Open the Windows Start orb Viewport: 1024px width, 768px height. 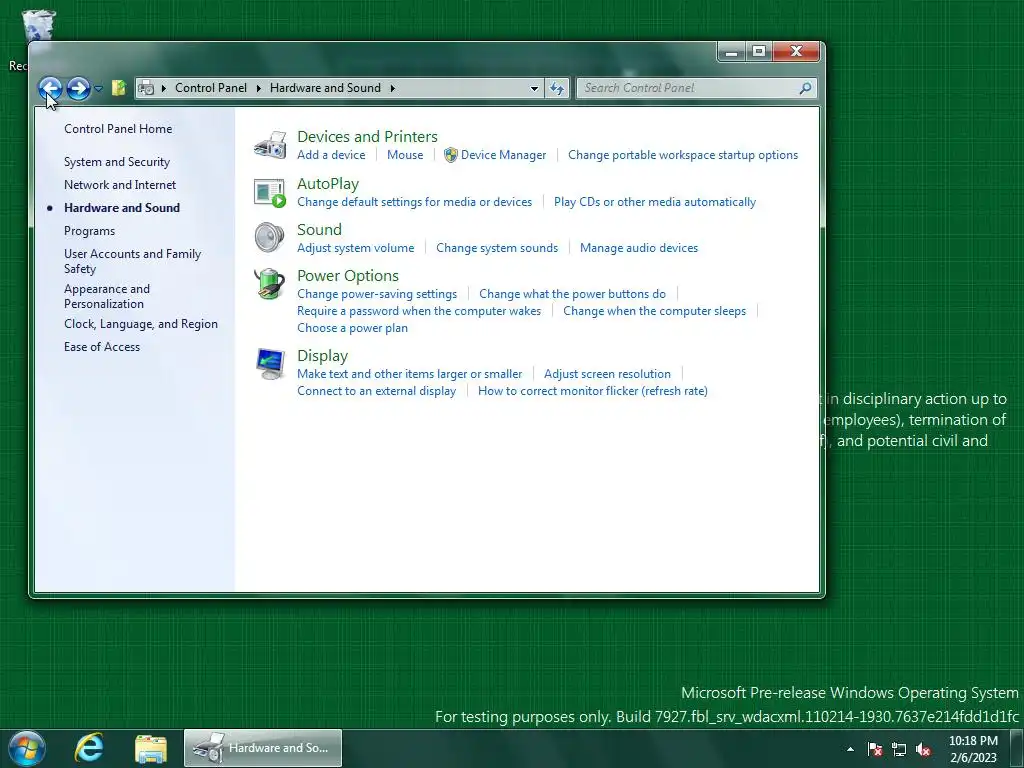(x=27, y=748)
